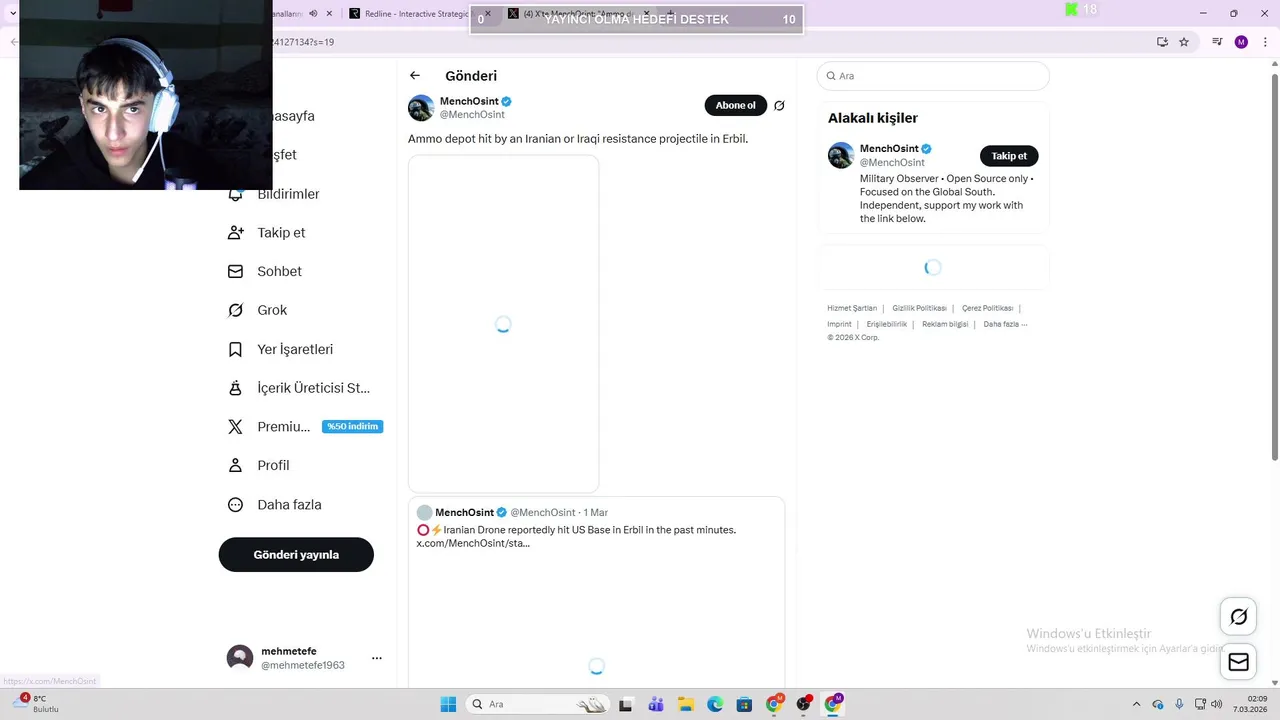Open Profil person icon

[236, 466]
